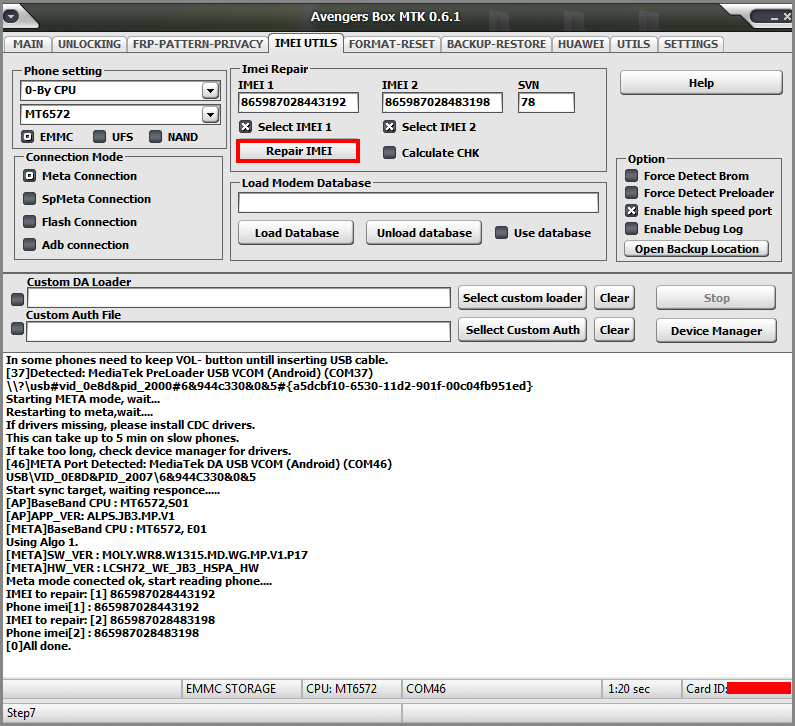
Task: Choose Adb connection mode
Action: [x=29, y=245]
